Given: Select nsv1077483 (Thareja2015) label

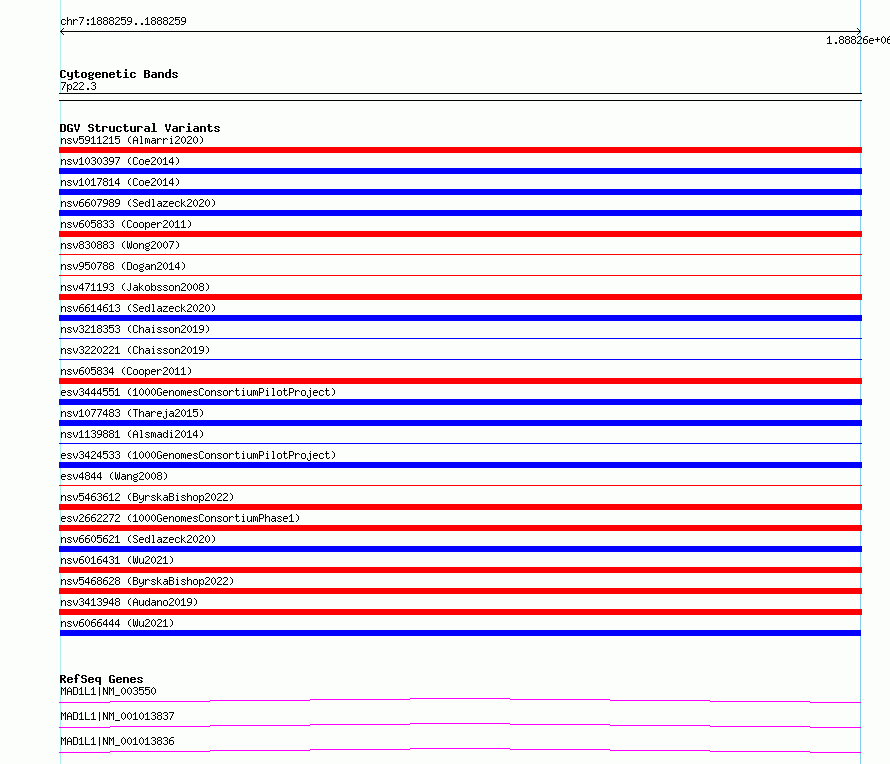Looking at the screenshot, I should [x=132, y=413].
